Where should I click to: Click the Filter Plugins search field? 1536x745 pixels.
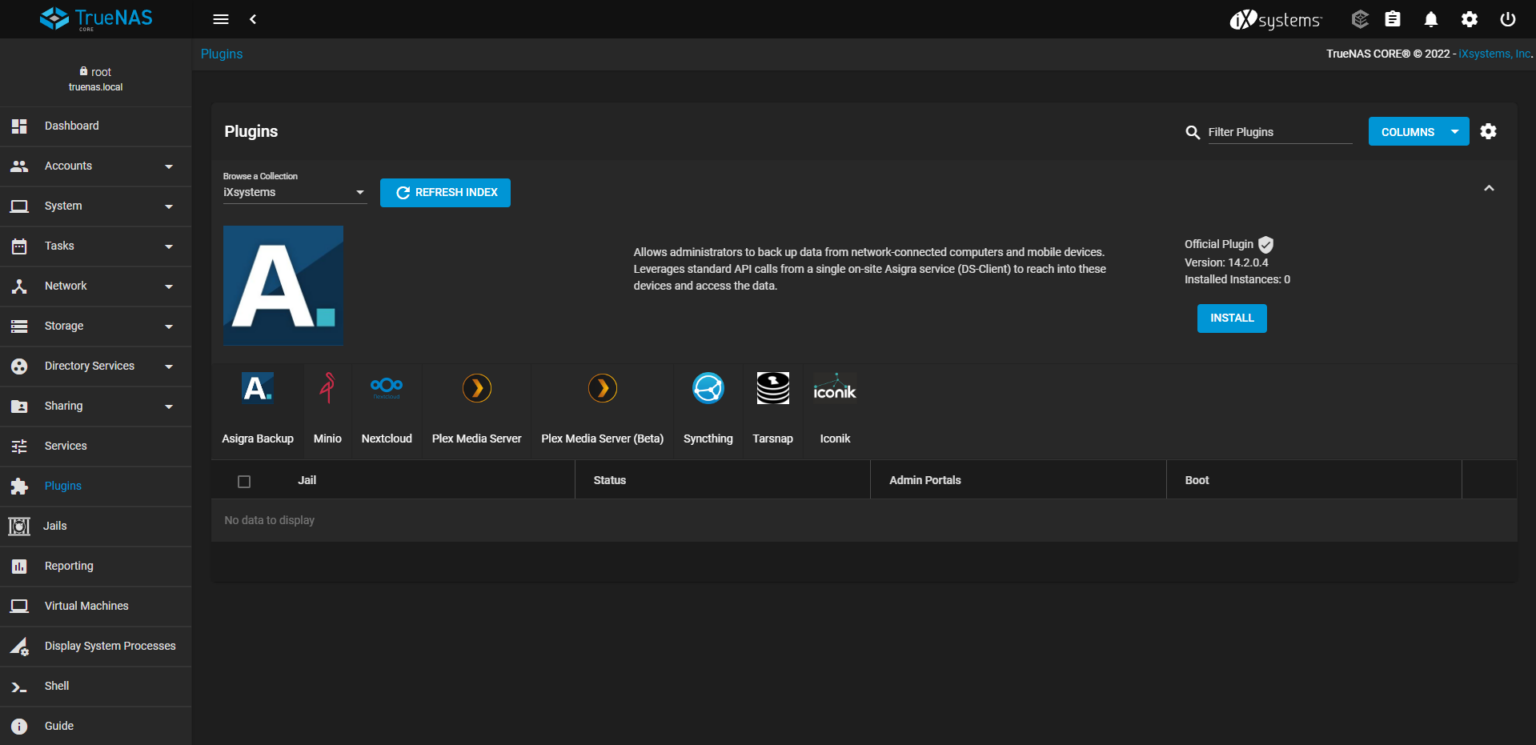(1279, 132)
